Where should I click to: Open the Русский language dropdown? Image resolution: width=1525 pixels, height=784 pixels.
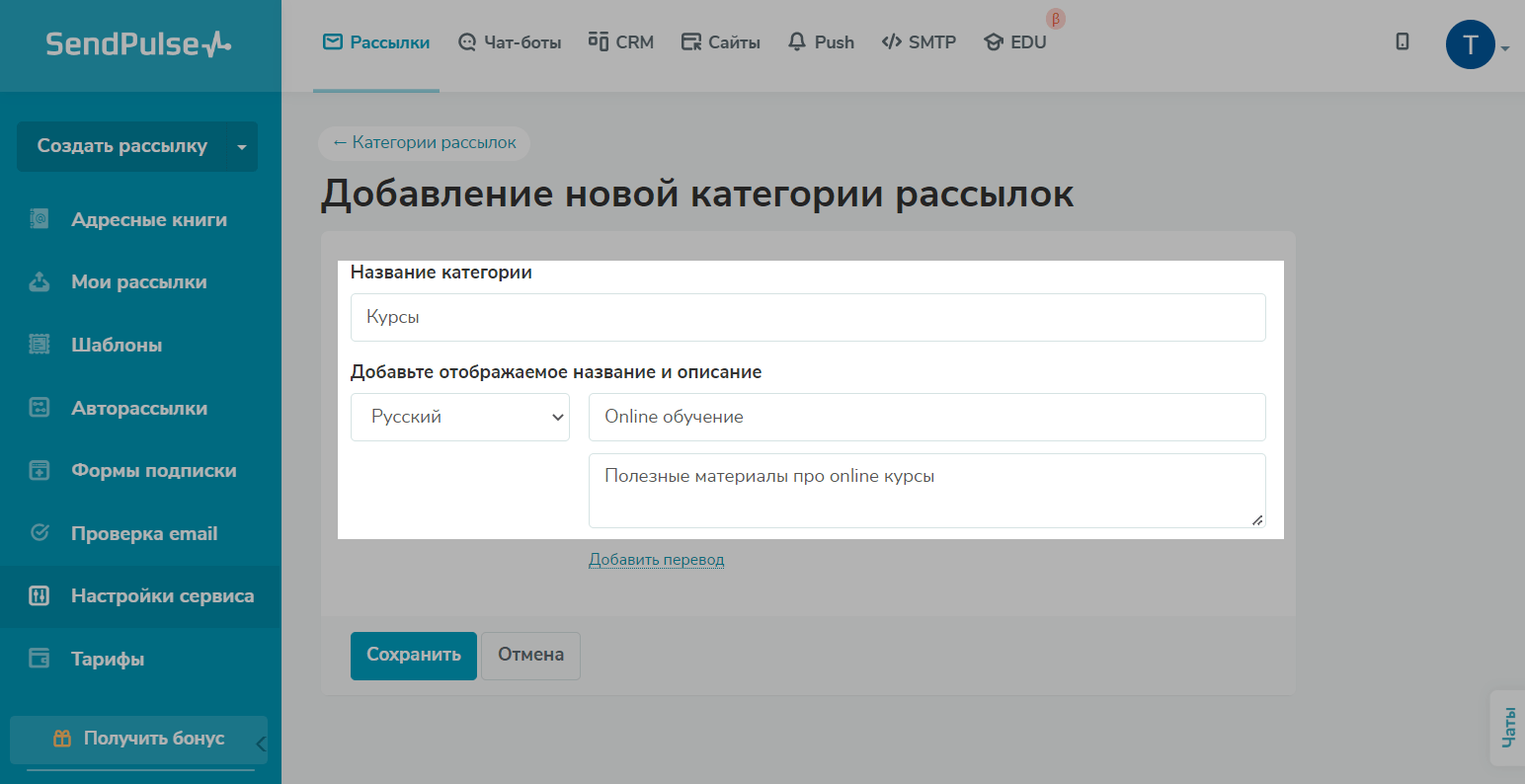point(460,417)
